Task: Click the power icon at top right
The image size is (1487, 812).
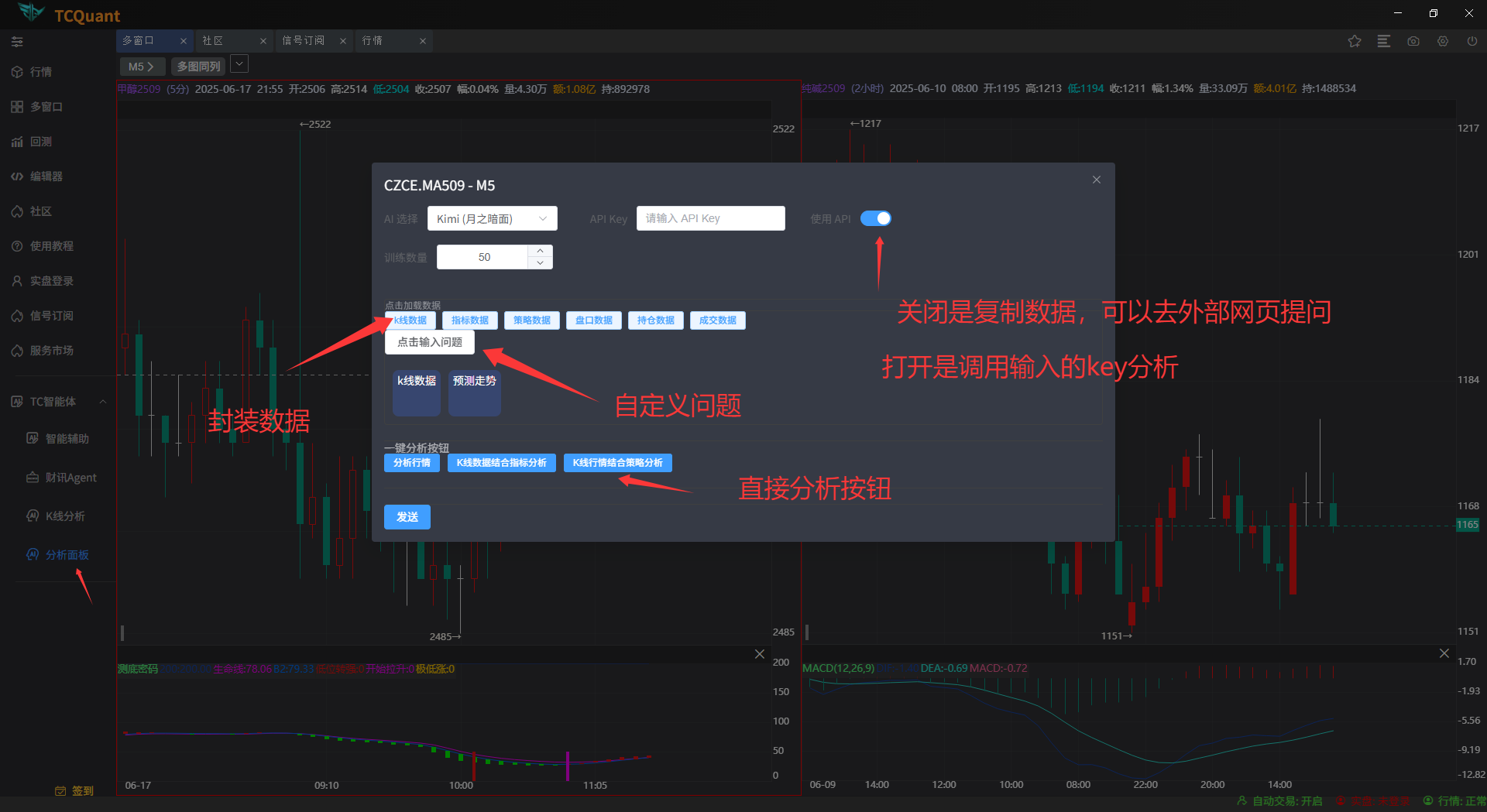Action: coord(1472,41)
